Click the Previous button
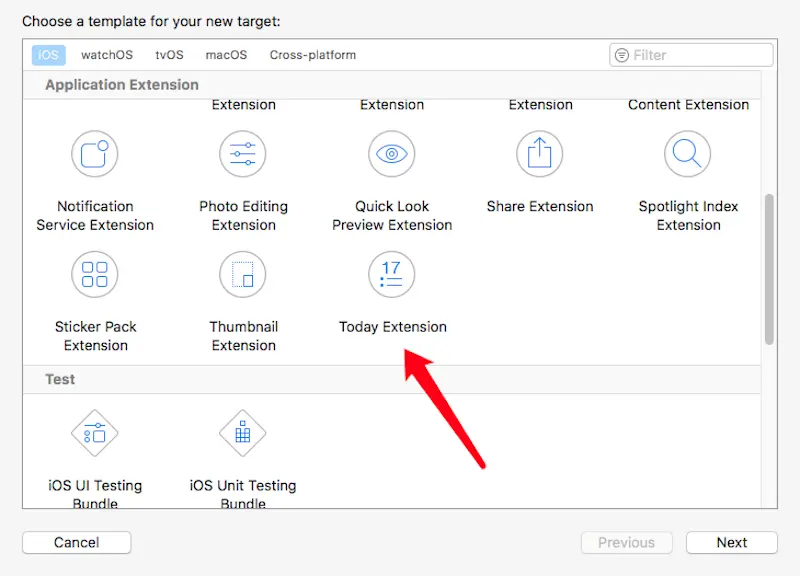800x576 pixels. tap(626, 543)
